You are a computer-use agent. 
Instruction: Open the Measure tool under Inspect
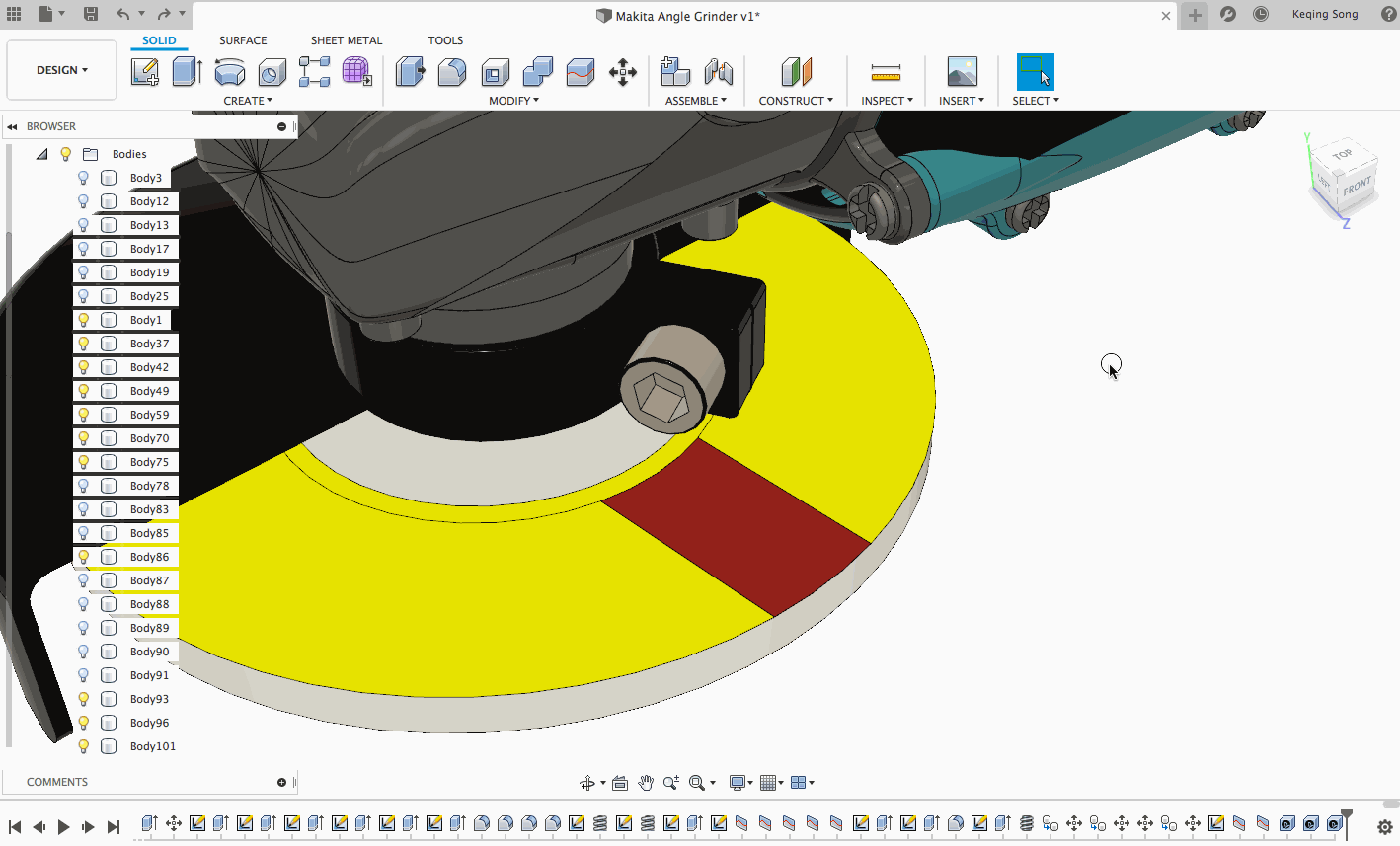tap(886, 72)
